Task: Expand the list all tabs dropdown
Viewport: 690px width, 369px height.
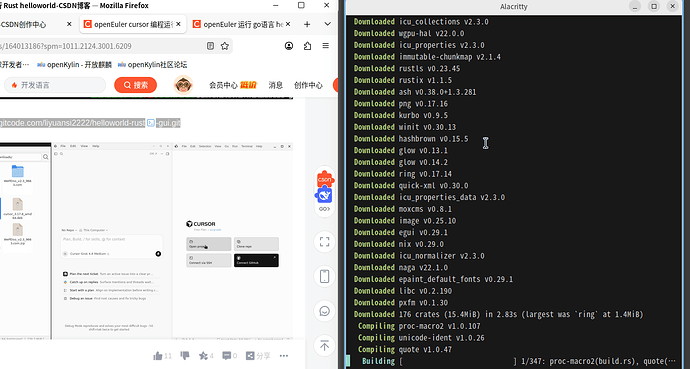Action: tap(327, 24)
